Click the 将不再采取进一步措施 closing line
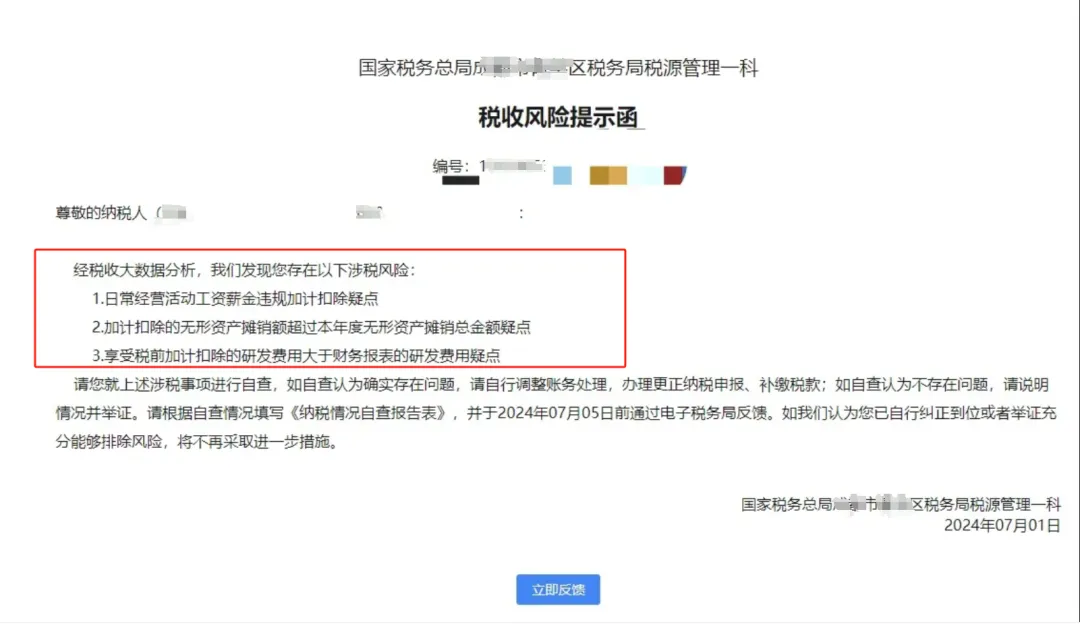Image resolution: width=1080 pixels, height=624 pixels. click(x=258, y=441)
